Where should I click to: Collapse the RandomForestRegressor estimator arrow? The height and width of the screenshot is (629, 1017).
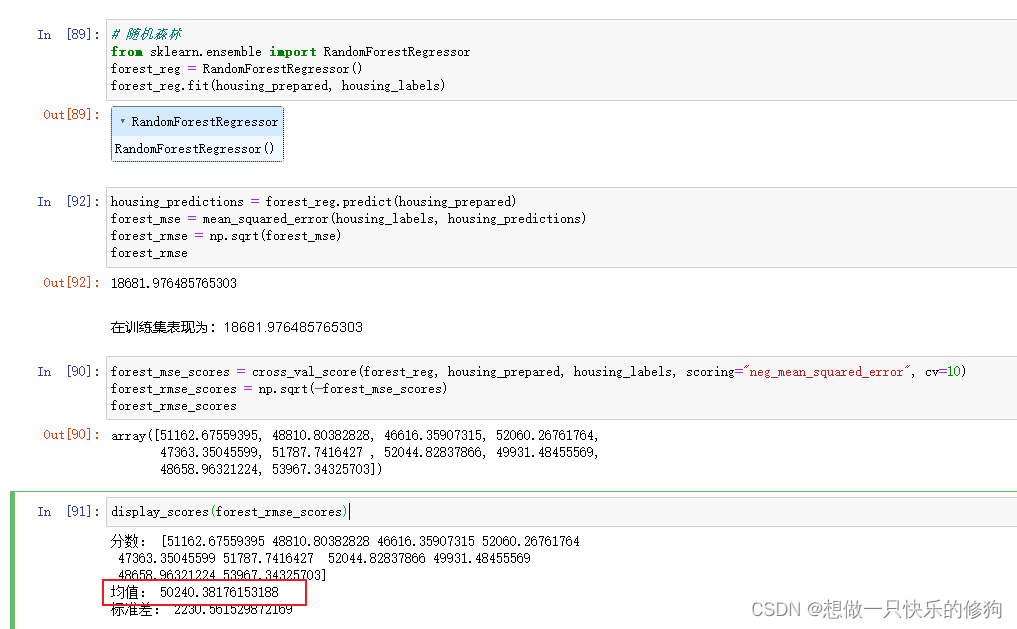pyautogui.click(x=123, y=121)
